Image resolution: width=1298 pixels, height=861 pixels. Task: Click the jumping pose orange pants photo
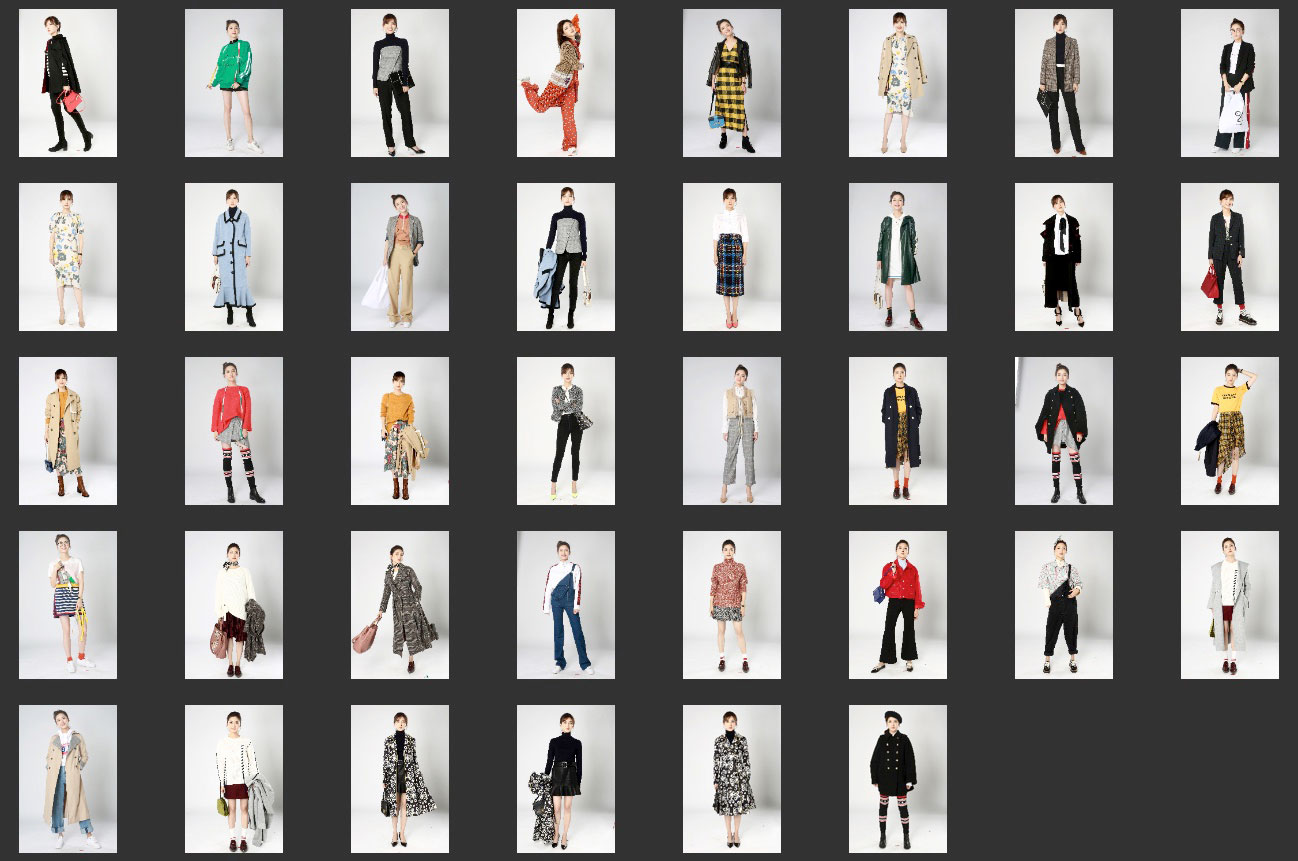[x=565, y=83]
